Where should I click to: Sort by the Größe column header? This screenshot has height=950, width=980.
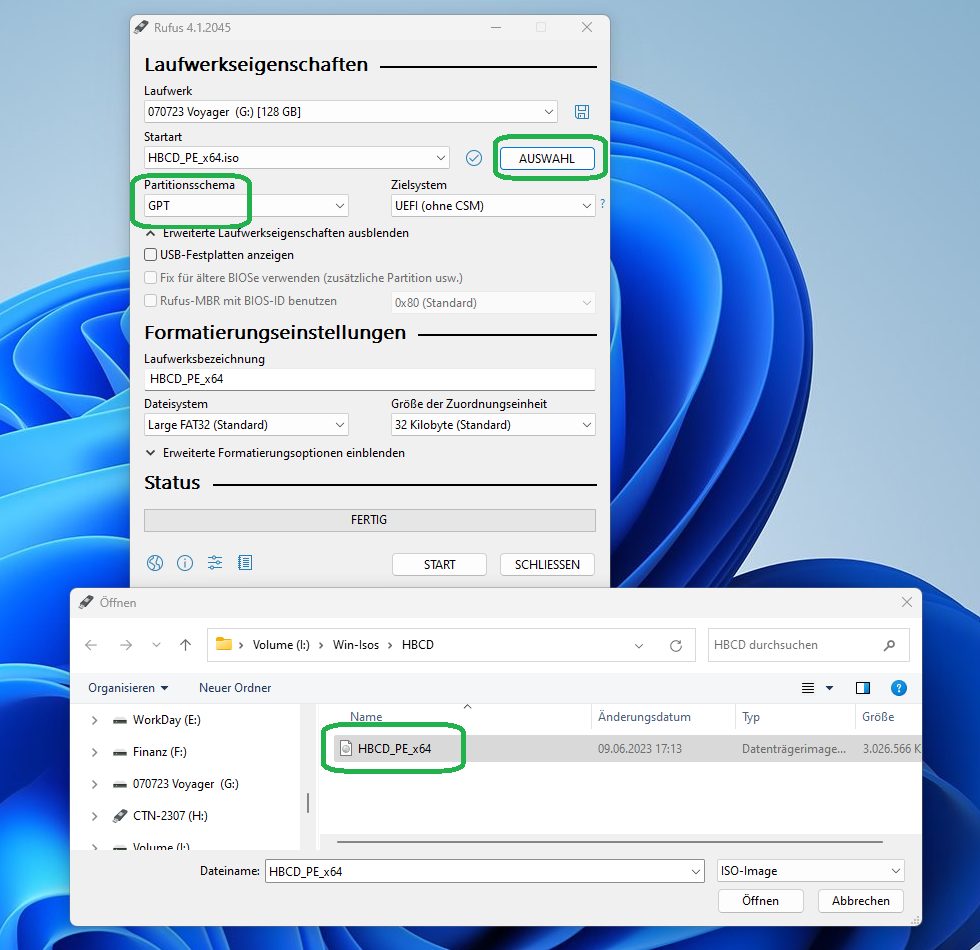point(888,717)
